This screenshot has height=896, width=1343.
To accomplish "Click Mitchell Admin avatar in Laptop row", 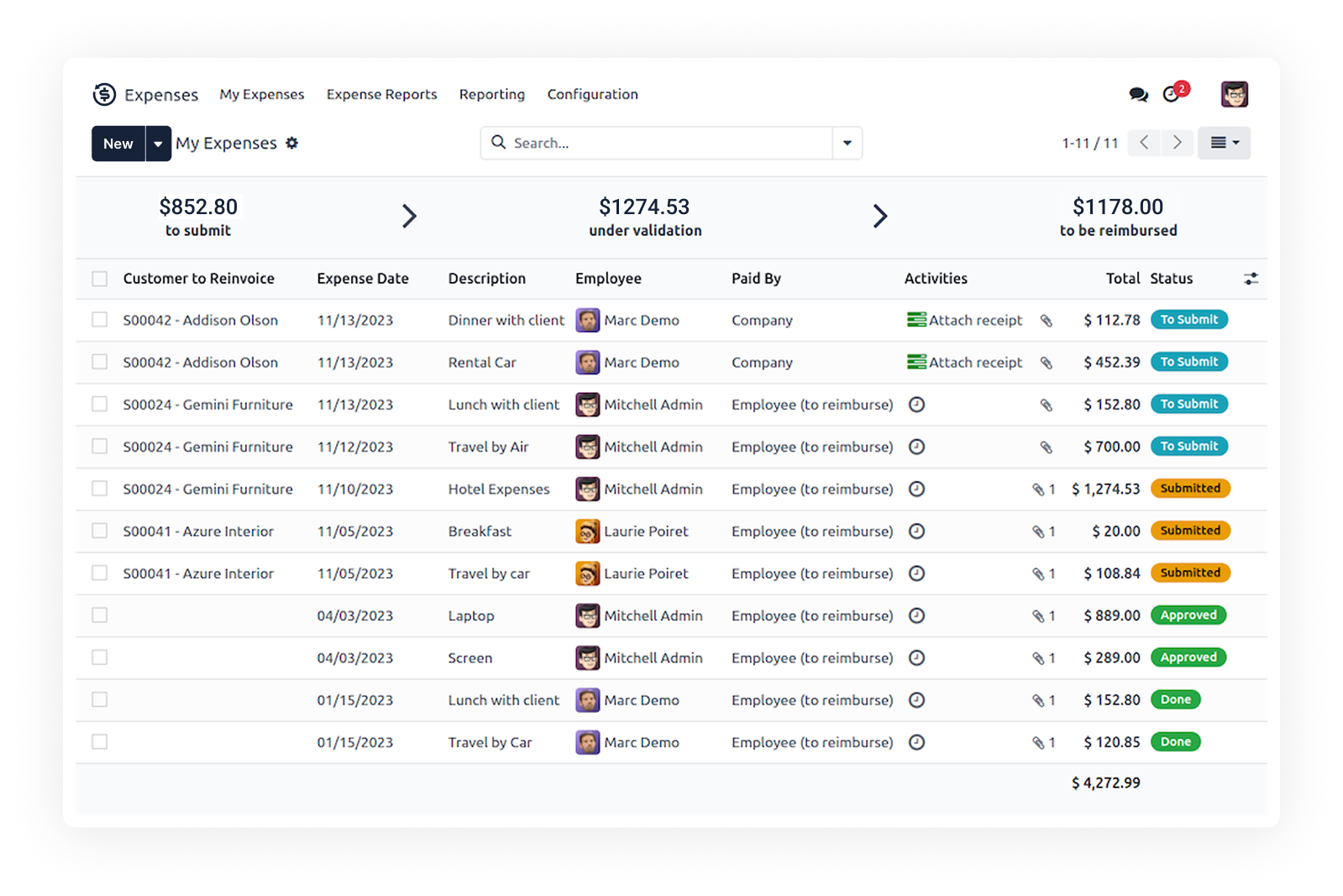I will tap(587, 616).
